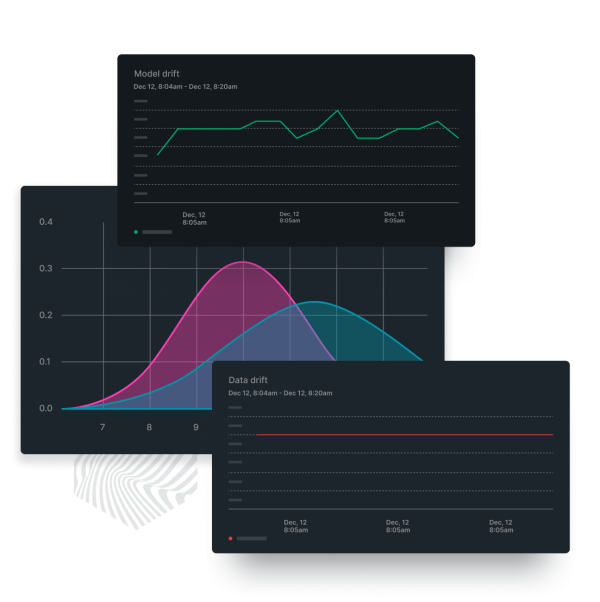Click the Data drift panel title
600x602 pixels.
(249, 380)
